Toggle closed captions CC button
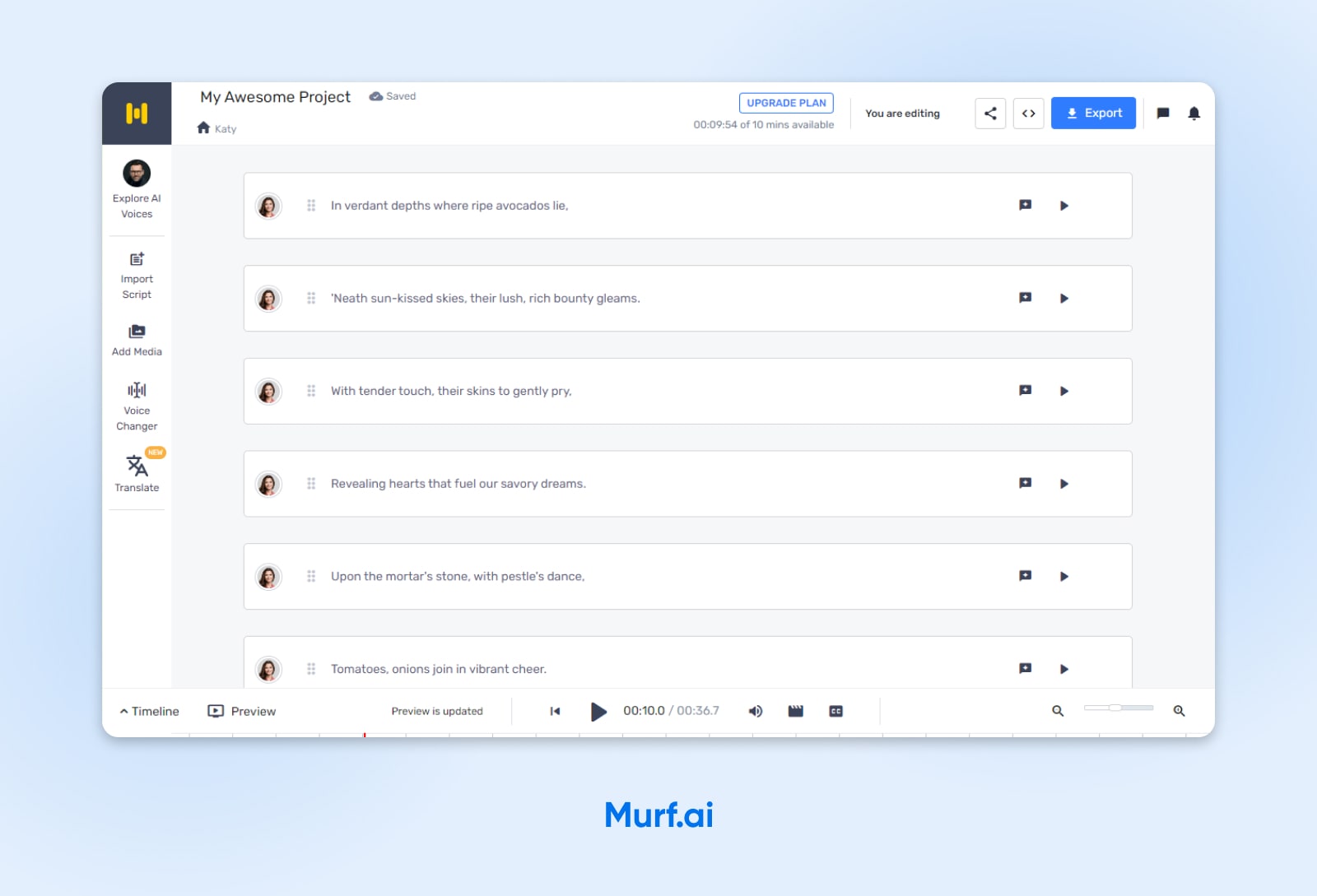 click(x=835, y=711)
